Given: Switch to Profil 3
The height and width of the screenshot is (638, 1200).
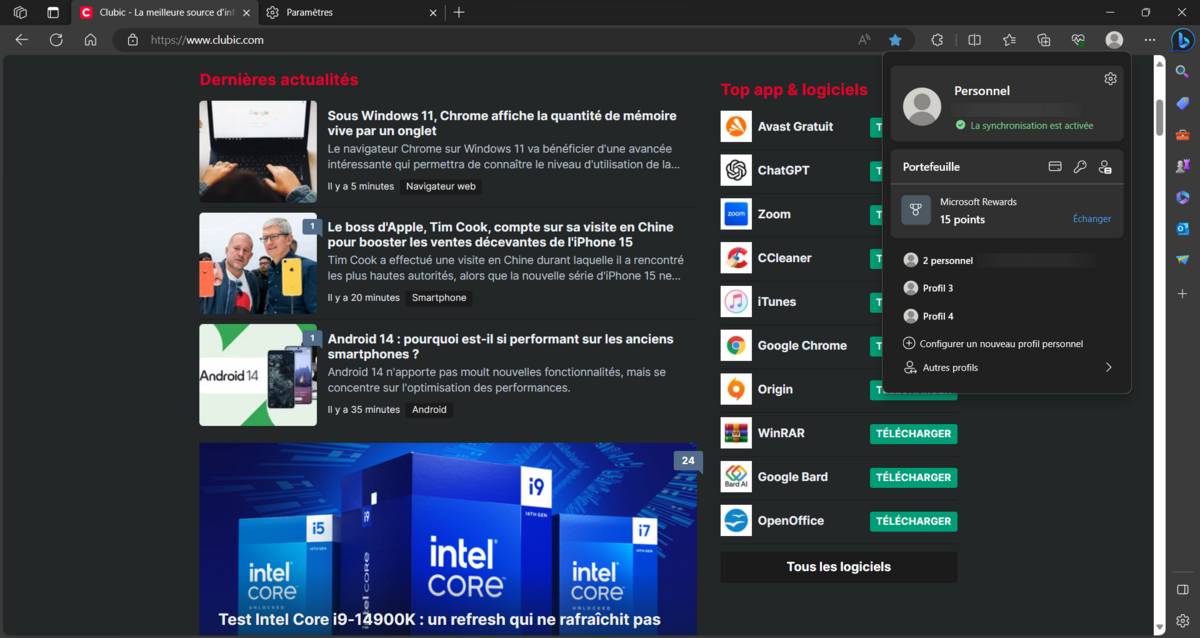Looking at the screenshot, I should pyautogui.click(x=1008, y=288).
